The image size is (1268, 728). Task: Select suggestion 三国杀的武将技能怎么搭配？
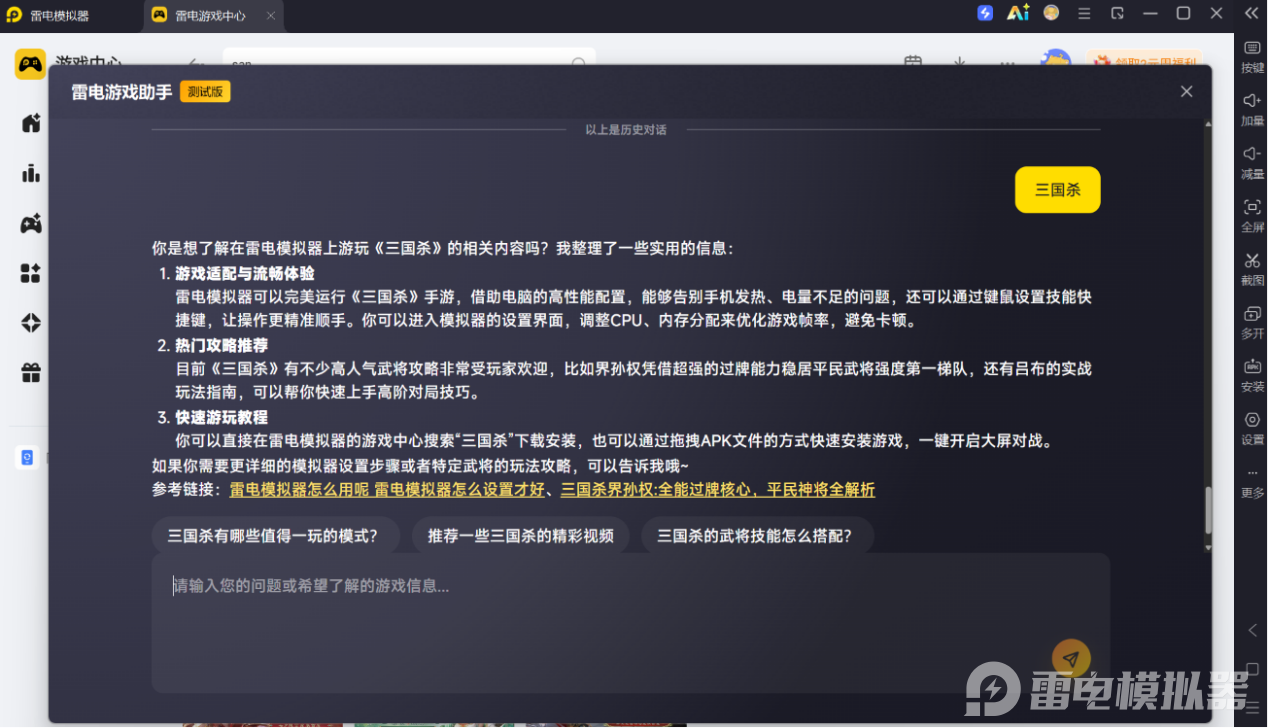coord(757,535)
